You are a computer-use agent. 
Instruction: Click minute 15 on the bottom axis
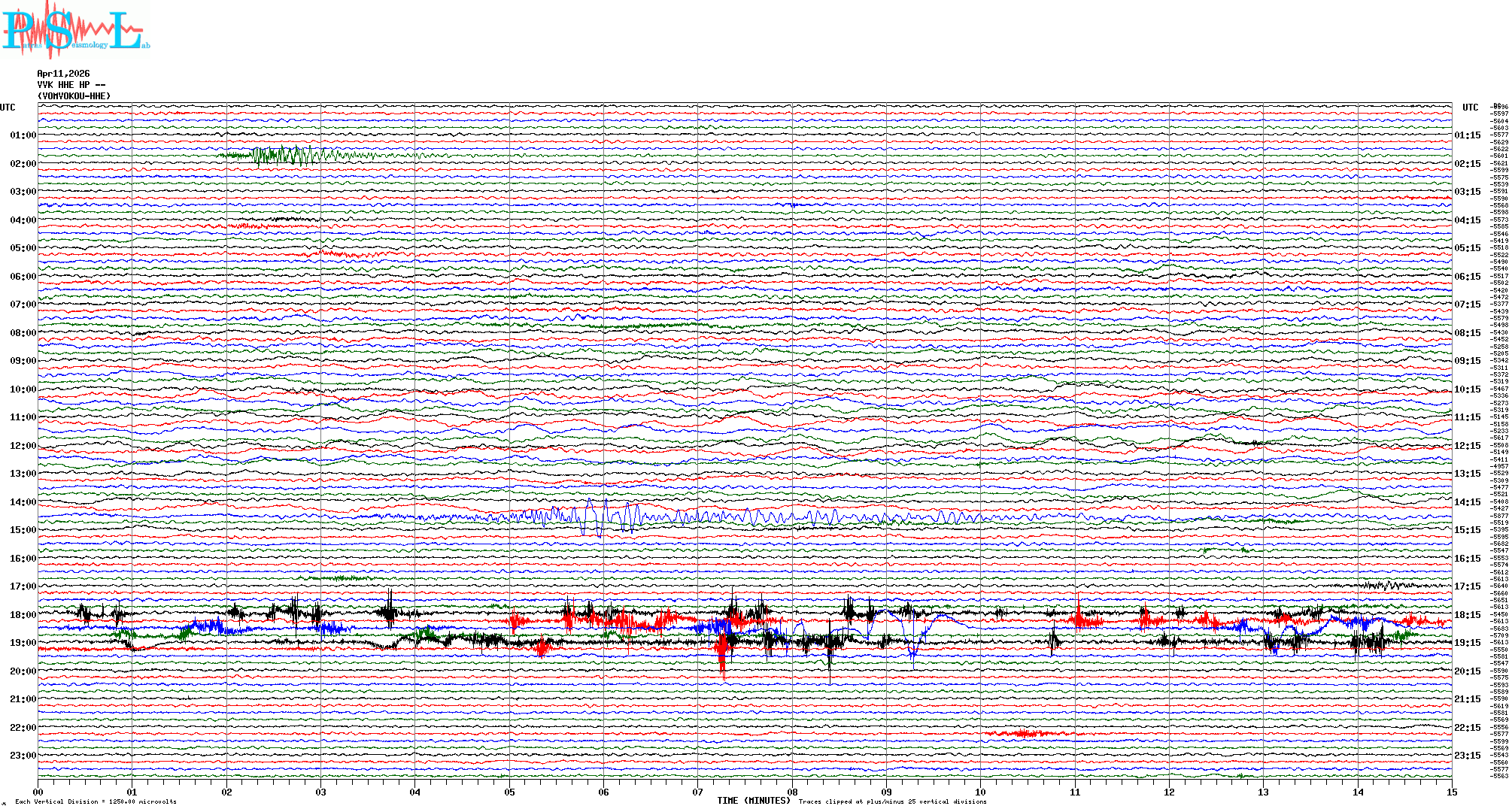pyautogui.click(x=1451, y=792)
